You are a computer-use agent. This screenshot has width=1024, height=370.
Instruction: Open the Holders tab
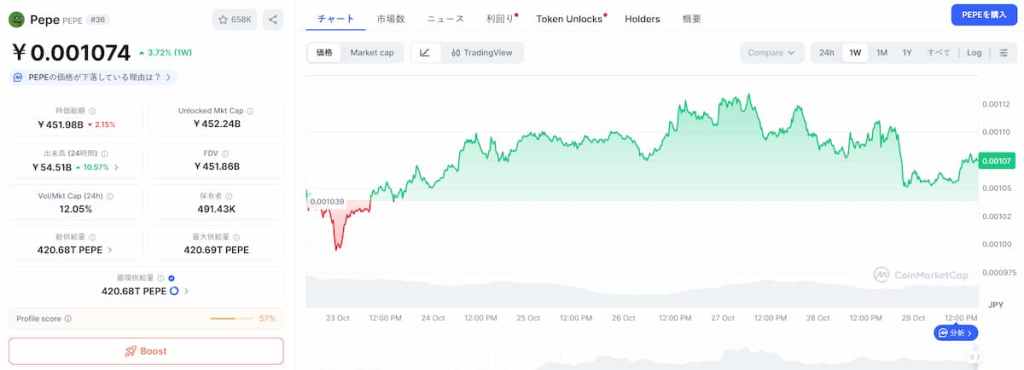pyautogui.click(x=642, y=19)
